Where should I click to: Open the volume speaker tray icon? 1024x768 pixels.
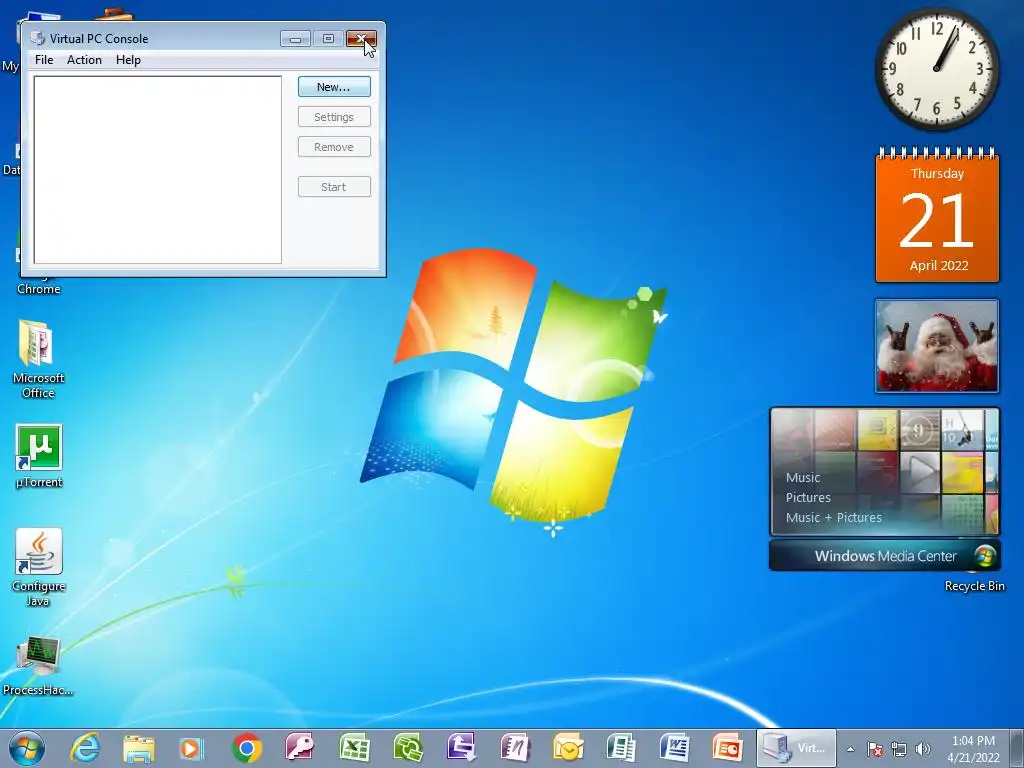coord(922,749)
